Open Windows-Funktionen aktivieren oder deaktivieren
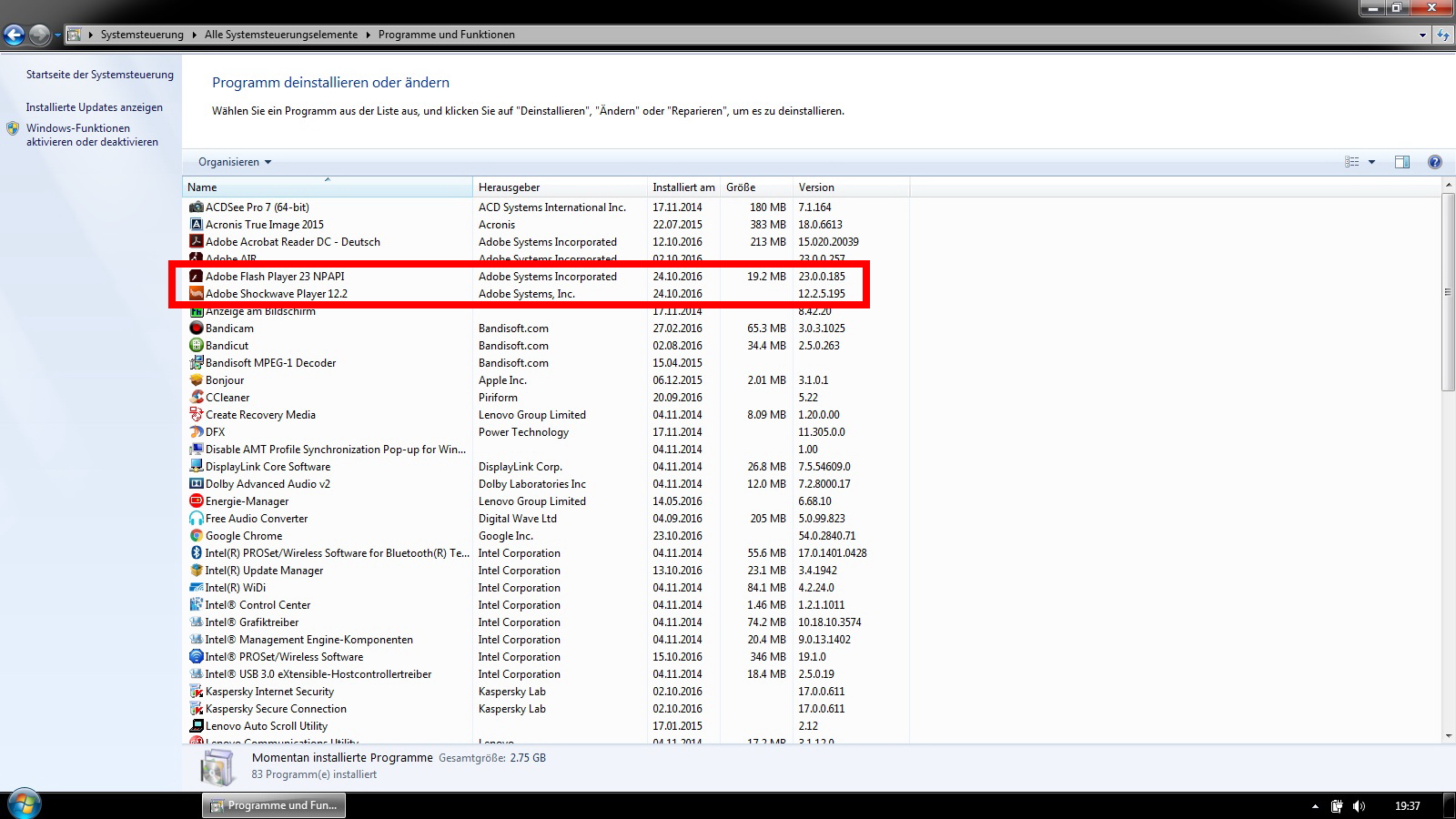Screen dimensions: 1456x819 pos(92,135)
